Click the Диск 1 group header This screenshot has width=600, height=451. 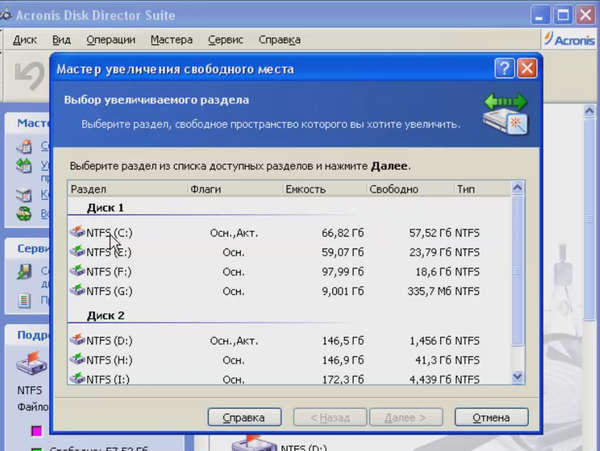coord(105,208)
